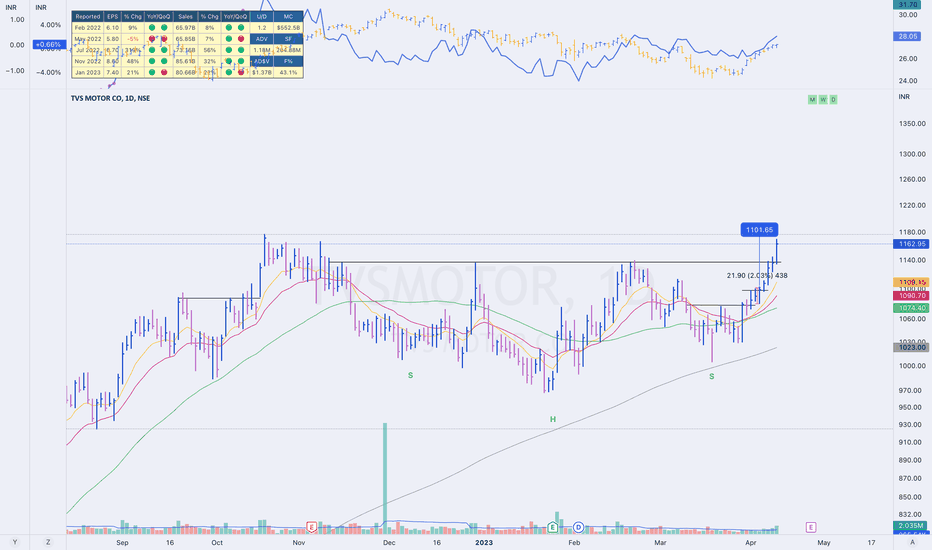Click the 'EPS' column header
Screen dimensions: 932x550
tap(112, 17)
